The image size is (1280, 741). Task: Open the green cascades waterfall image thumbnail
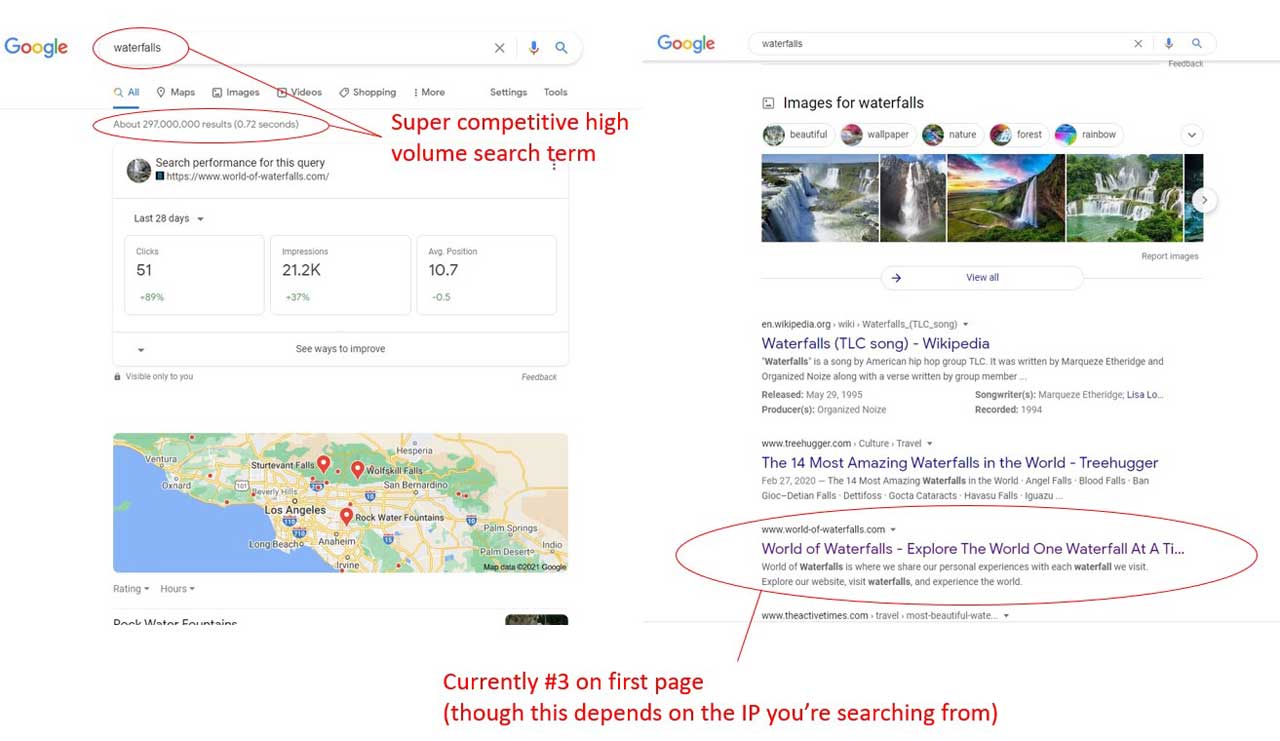1125,198
